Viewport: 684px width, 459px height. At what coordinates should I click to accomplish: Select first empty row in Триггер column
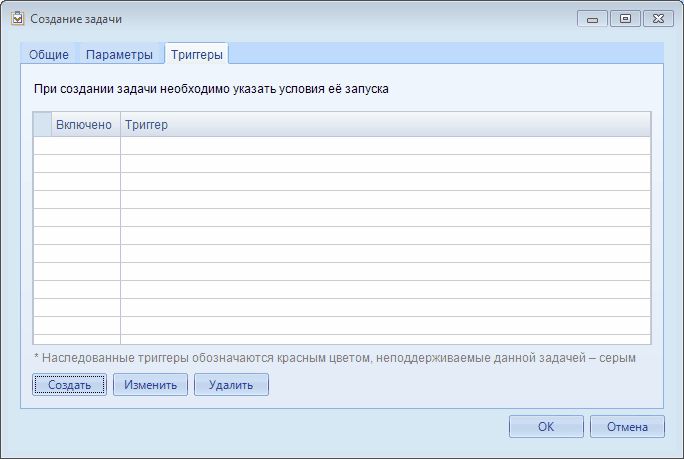pyautogui.click(x=385, y=146)
